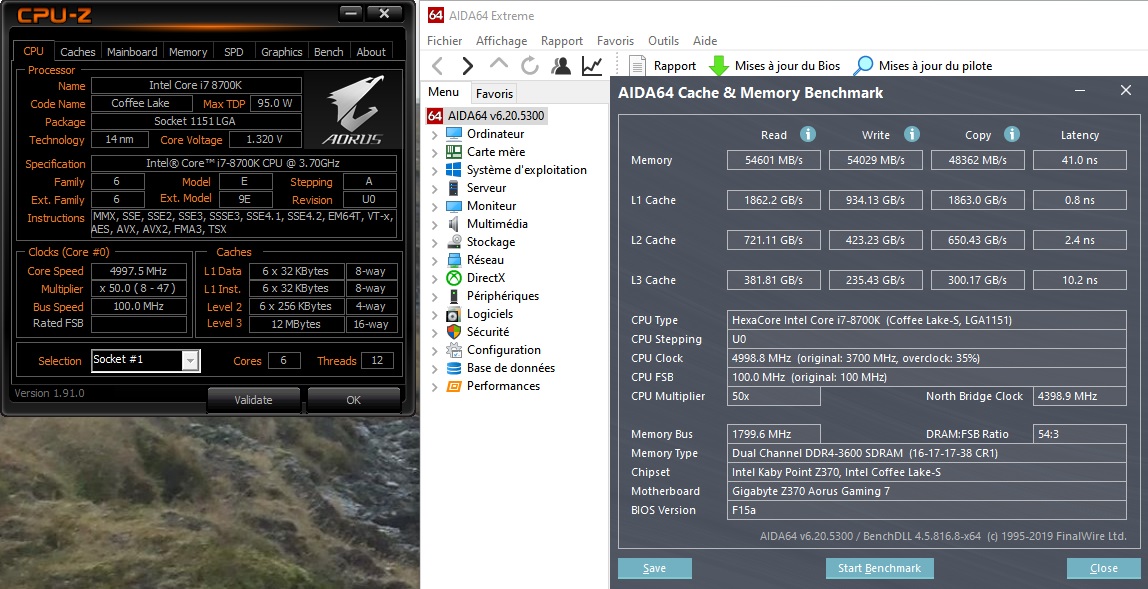The height and width of the screenshot is (589, 1148).
Task: Switch to the Memory tab in CPU-Z
Action: point(188,52)
